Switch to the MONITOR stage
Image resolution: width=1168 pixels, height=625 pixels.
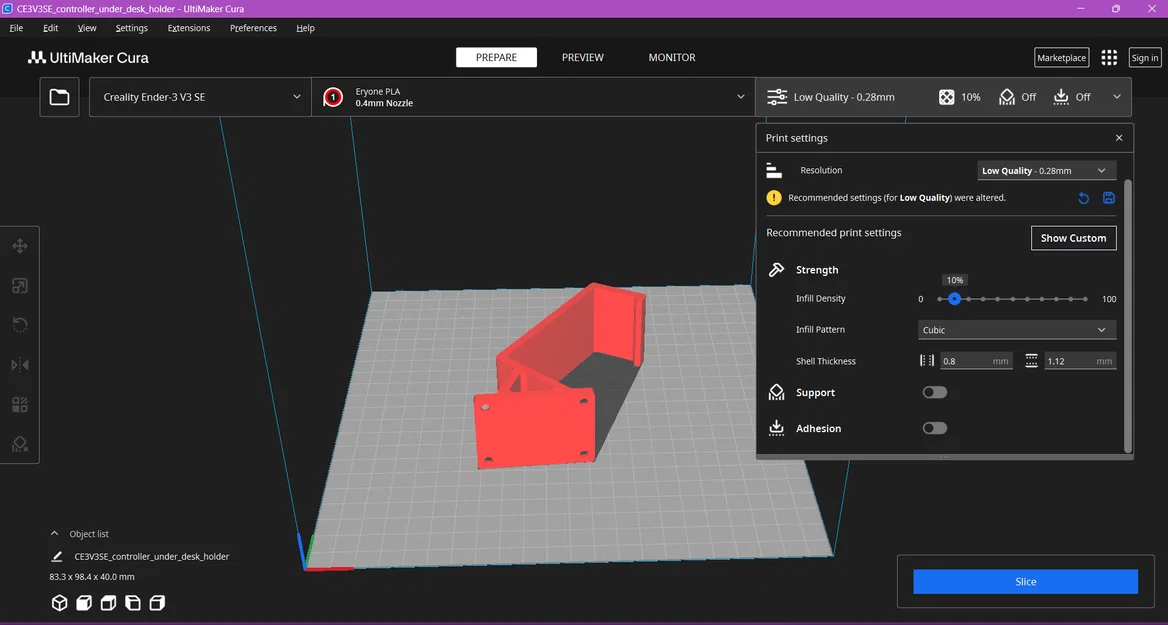[672, 57]
